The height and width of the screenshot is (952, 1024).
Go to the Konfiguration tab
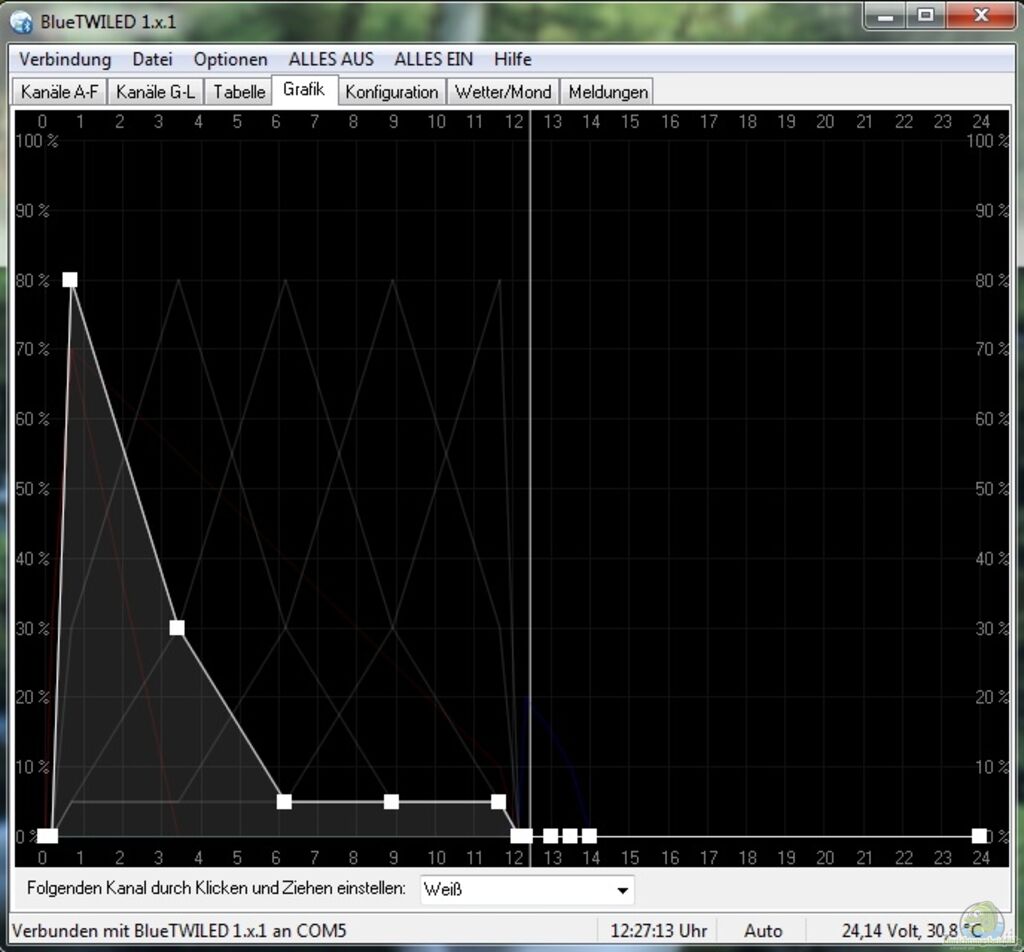point(391,92)
